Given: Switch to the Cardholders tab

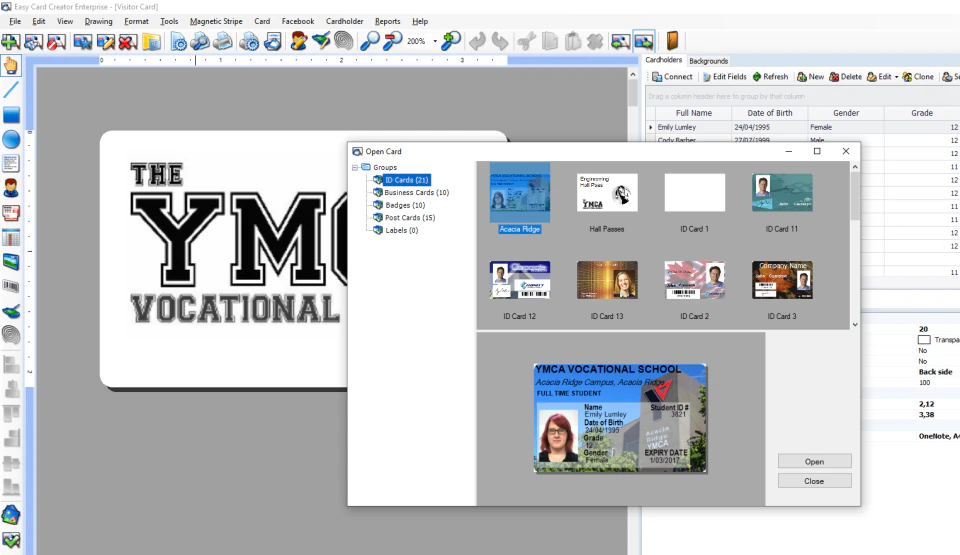Looking at the screenshot, I should coord(663,60).
